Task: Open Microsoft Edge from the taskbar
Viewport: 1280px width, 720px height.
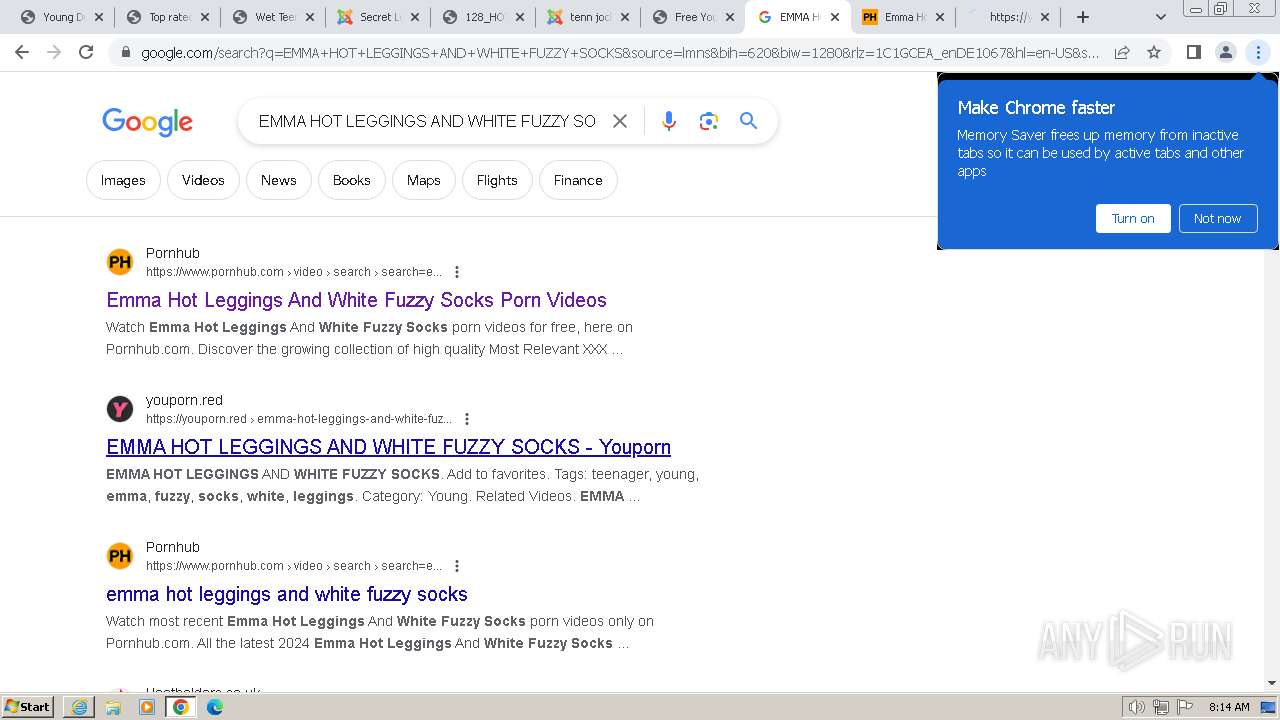Action: coord(215,707)
